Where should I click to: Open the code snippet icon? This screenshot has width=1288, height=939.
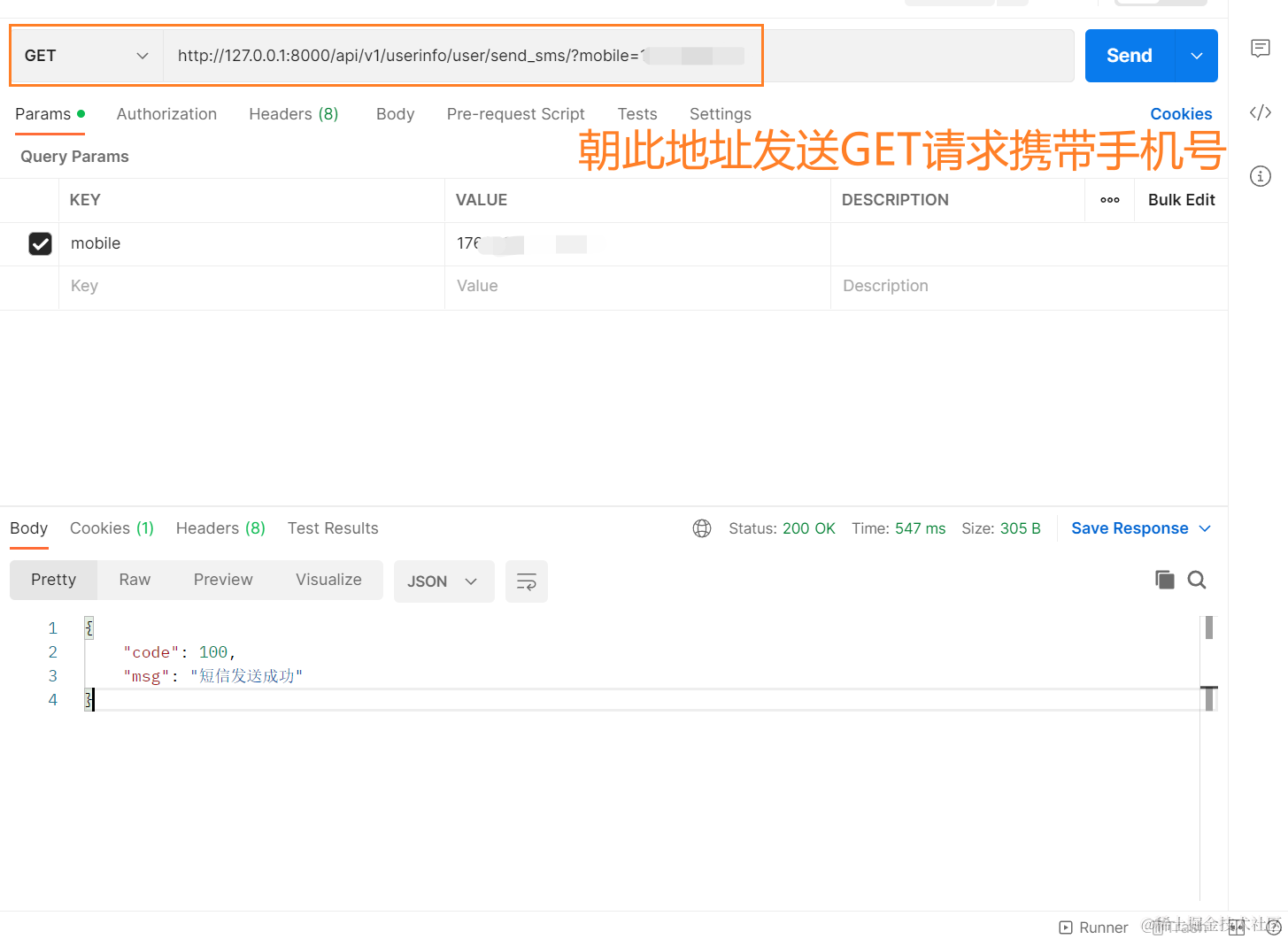(1261, 112)
